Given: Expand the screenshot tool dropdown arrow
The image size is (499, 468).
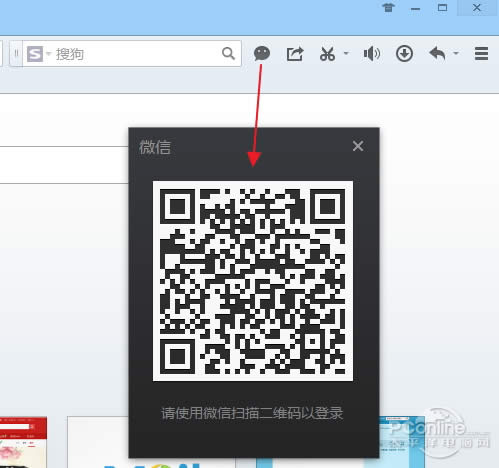Looking at the screenshot, I should pyautogui.click(x=346, y=53).
